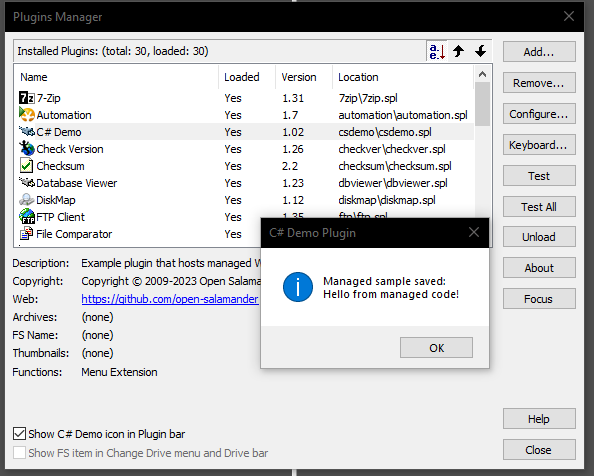Click location diskmap\diskmap.spl
Screen dimensions: 594x476
click(387, 200)
